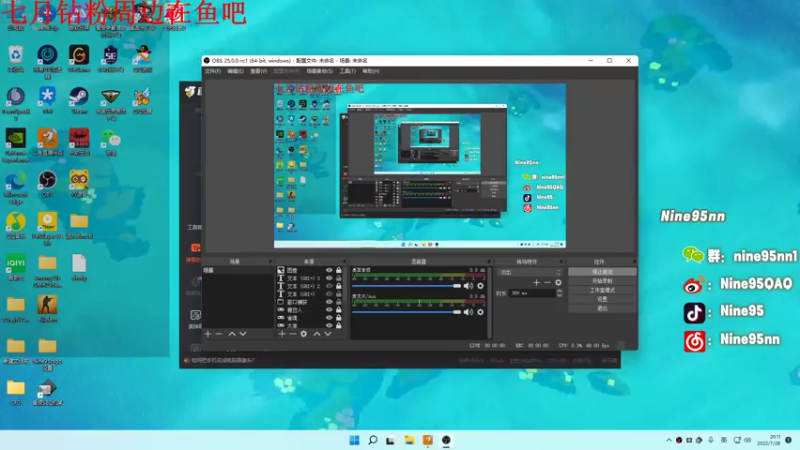Move the scene down in the Scenes panel
800x450 pixels.
pyautogui.click(x=243, y=334)
